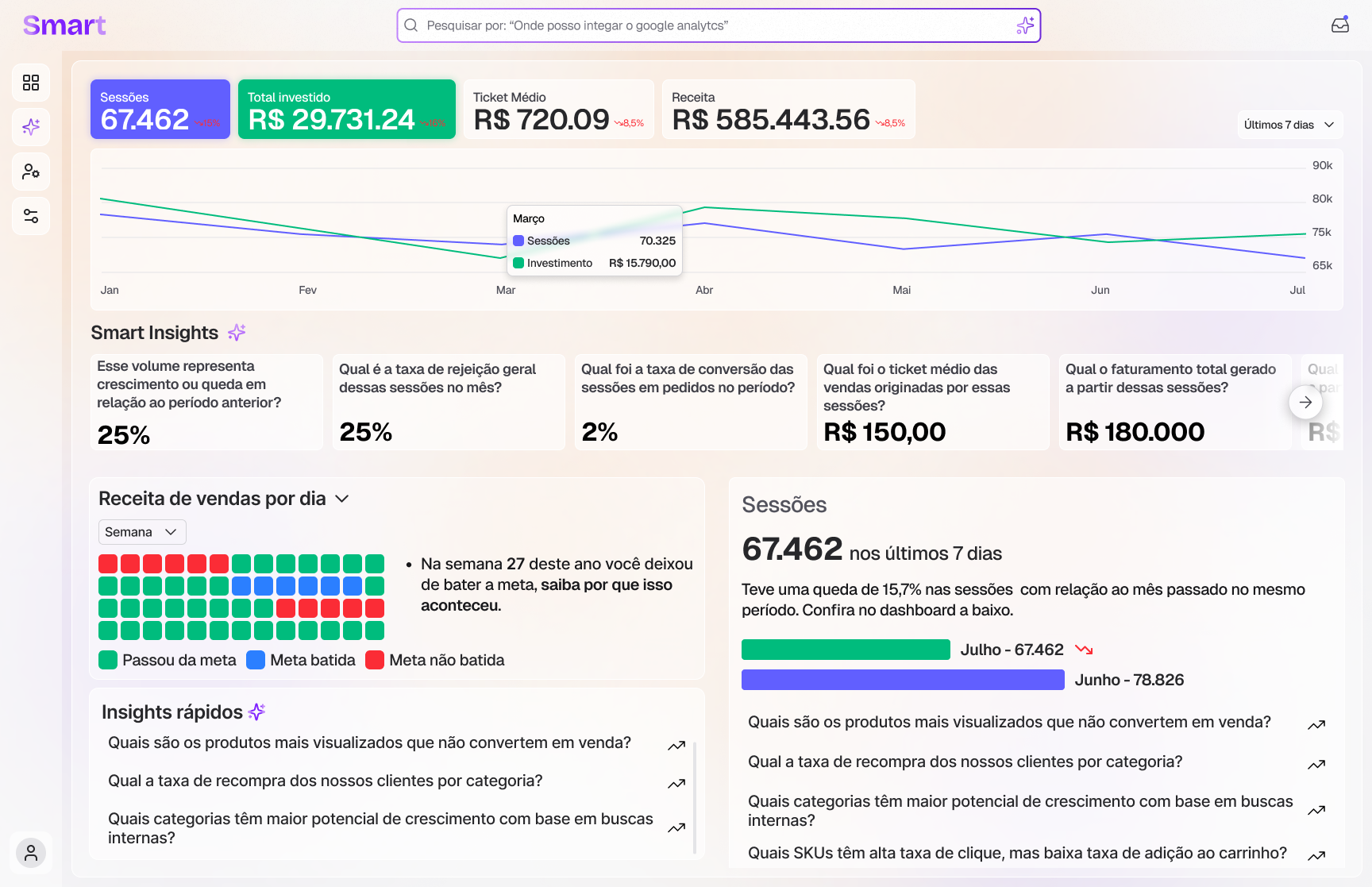Select the Ticket Médio metric card
The width and height of the screenshot is (1372, 887).
558,110
